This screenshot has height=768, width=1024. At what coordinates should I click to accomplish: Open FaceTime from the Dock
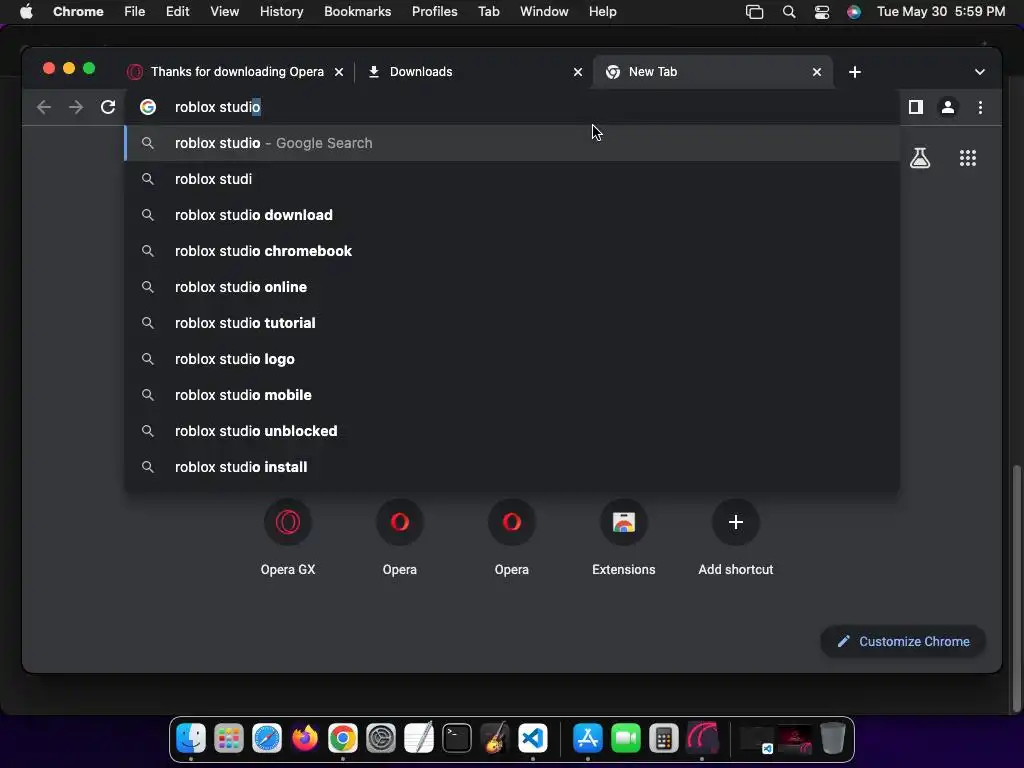click(x=626, y=738)
